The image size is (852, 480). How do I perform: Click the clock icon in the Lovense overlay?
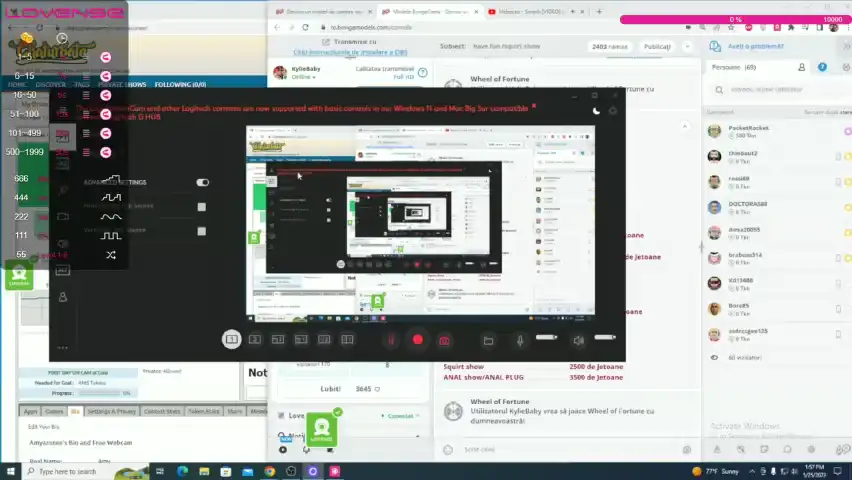(62, 38)
